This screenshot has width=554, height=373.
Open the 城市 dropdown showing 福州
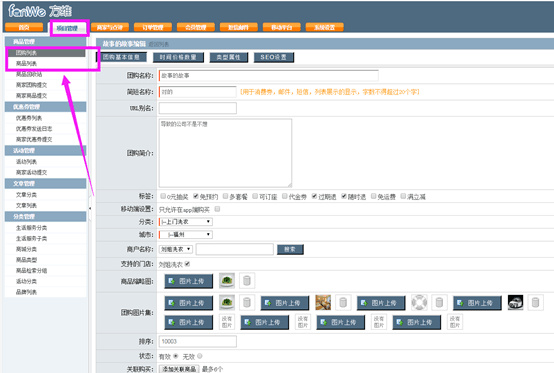click(186, 235)
